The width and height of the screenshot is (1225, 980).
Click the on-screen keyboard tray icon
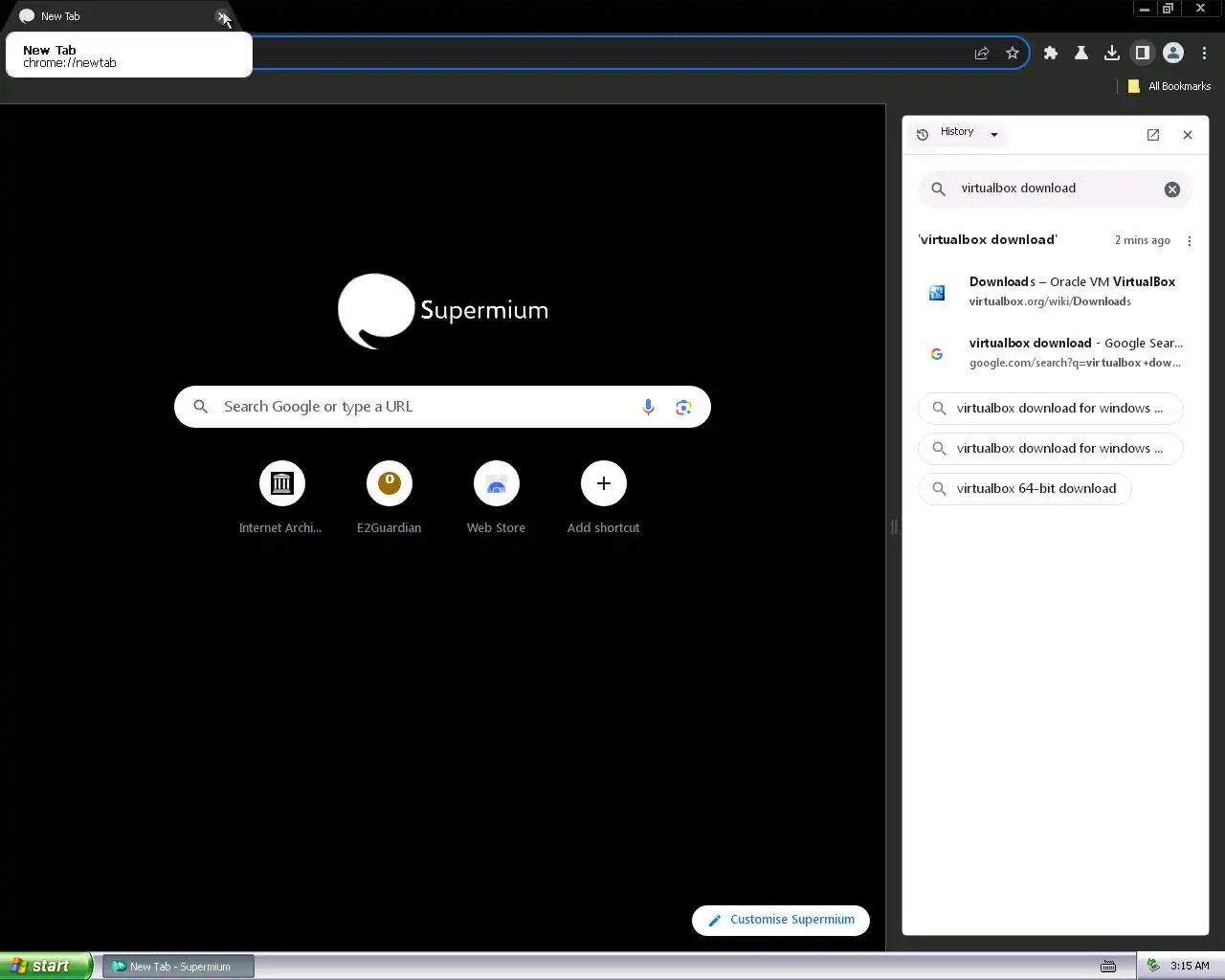pos(1108,967)
